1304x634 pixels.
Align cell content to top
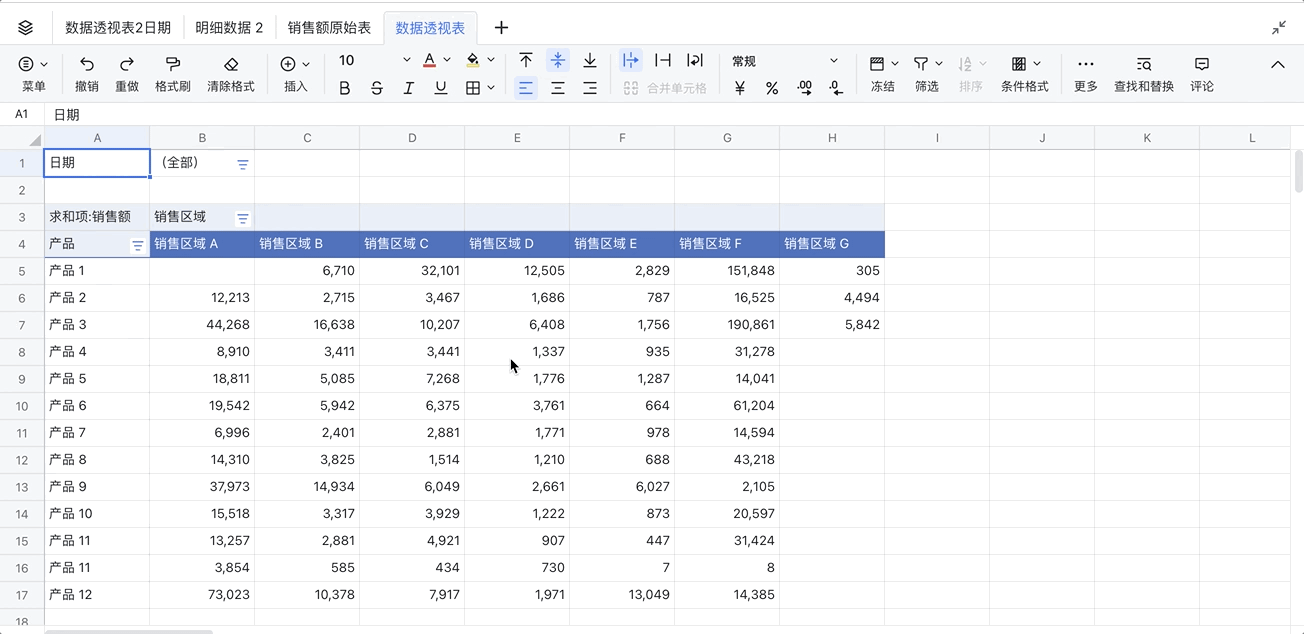526,61
